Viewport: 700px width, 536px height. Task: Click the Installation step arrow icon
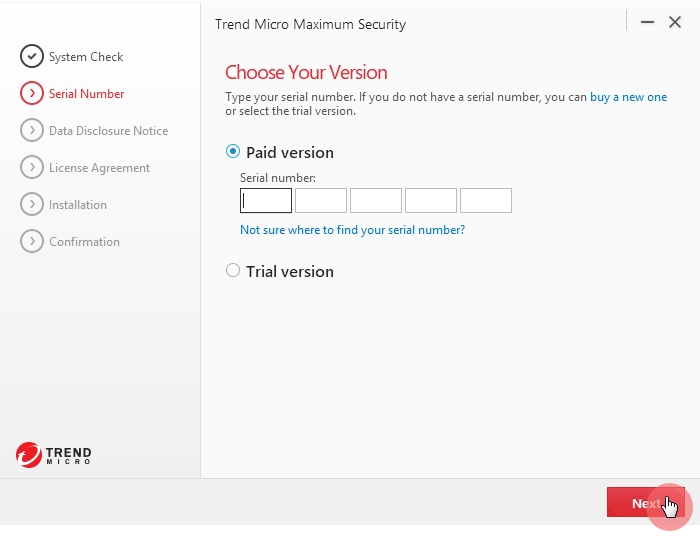click(32, 204)
